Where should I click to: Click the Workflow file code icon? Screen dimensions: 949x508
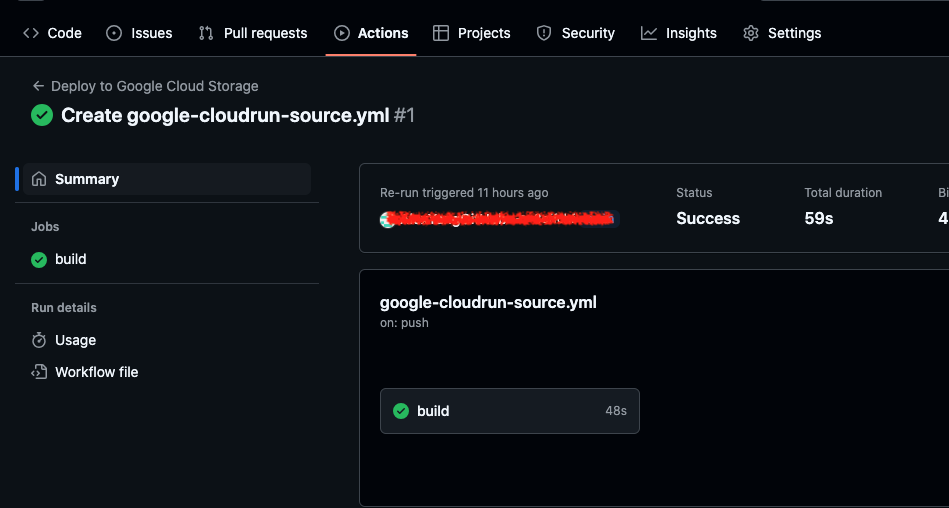click(x=39, y=372)
